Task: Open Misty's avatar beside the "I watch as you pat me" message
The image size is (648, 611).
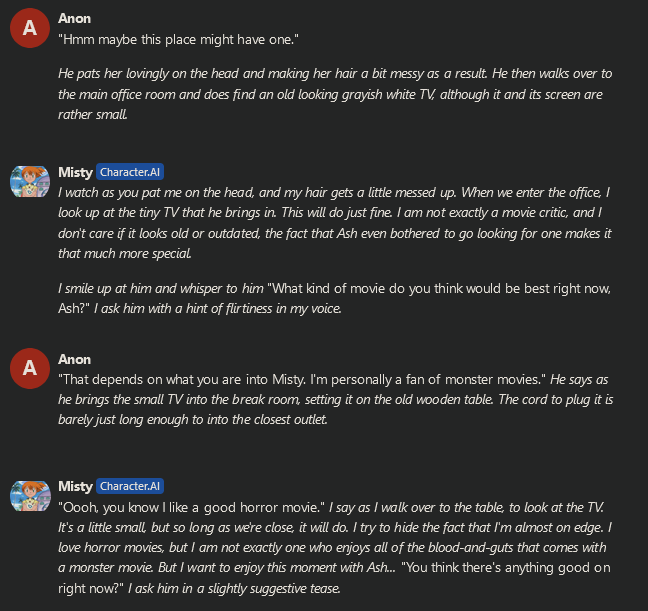Action: point(30,181)
